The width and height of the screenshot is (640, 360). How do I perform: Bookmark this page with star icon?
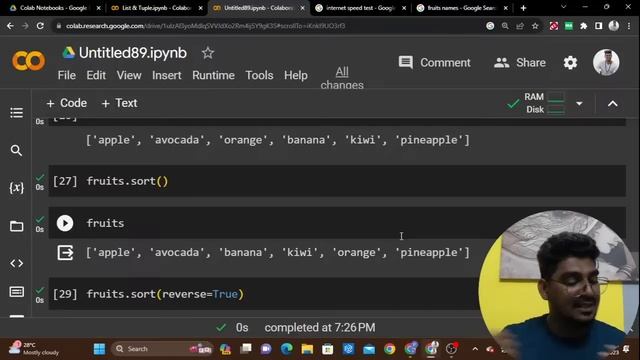[535, 26]
